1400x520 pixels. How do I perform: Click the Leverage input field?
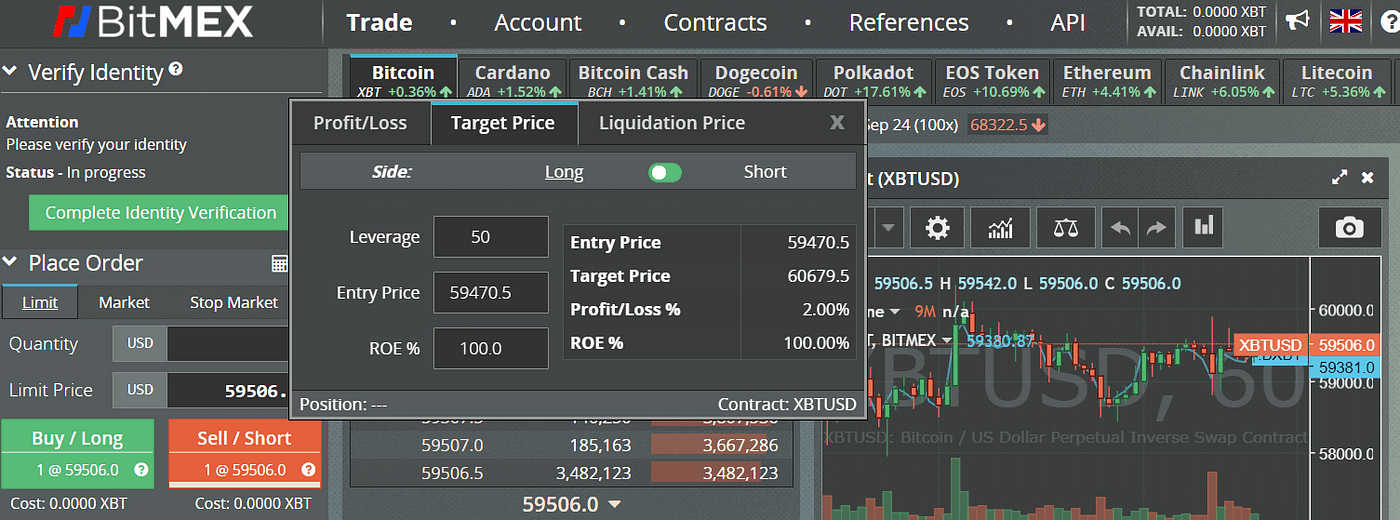(x=491, y=237)
